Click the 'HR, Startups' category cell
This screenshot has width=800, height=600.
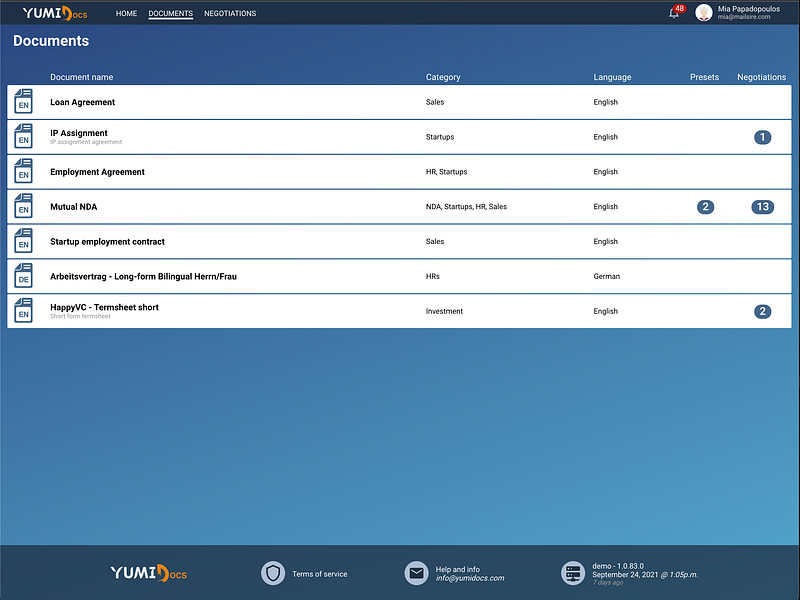click(446, 172)
